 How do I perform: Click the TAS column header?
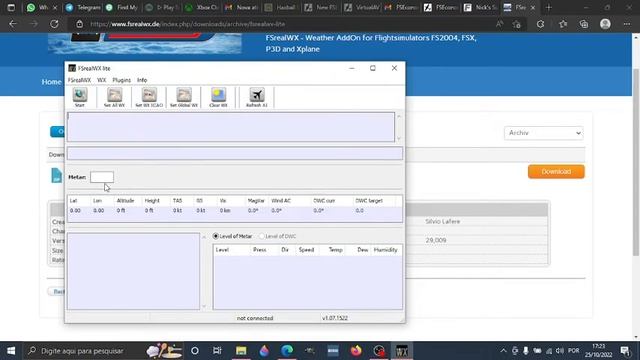[177, 201]
